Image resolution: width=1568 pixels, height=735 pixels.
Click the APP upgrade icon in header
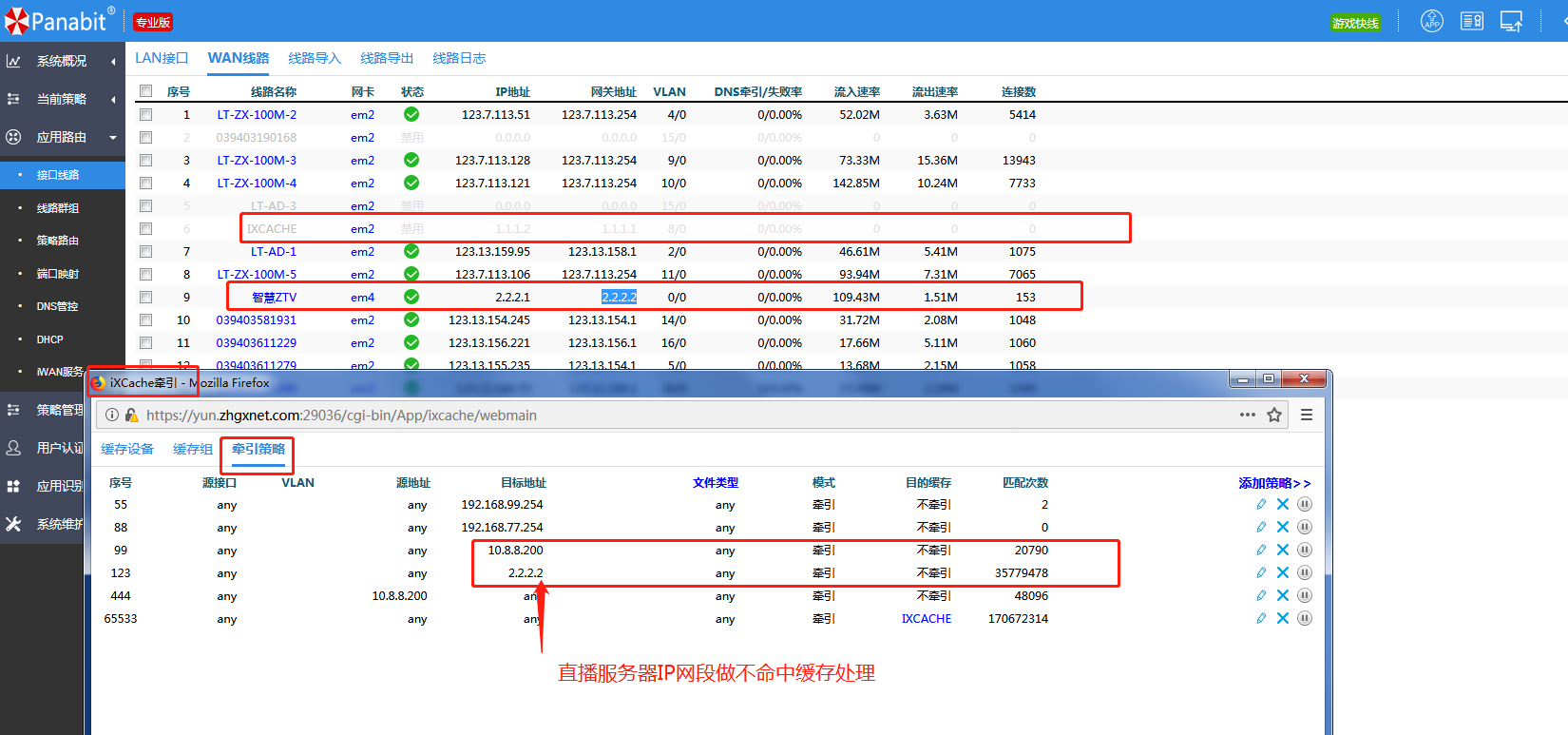pyautogui.click(x=1431, y=21)
